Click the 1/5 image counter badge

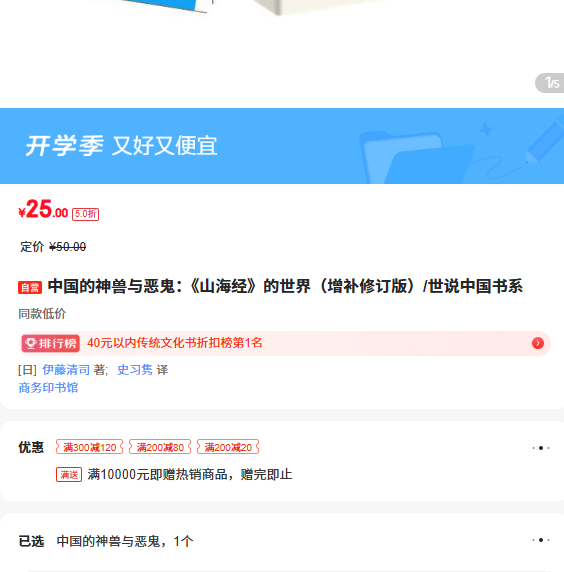click(550, 83)
